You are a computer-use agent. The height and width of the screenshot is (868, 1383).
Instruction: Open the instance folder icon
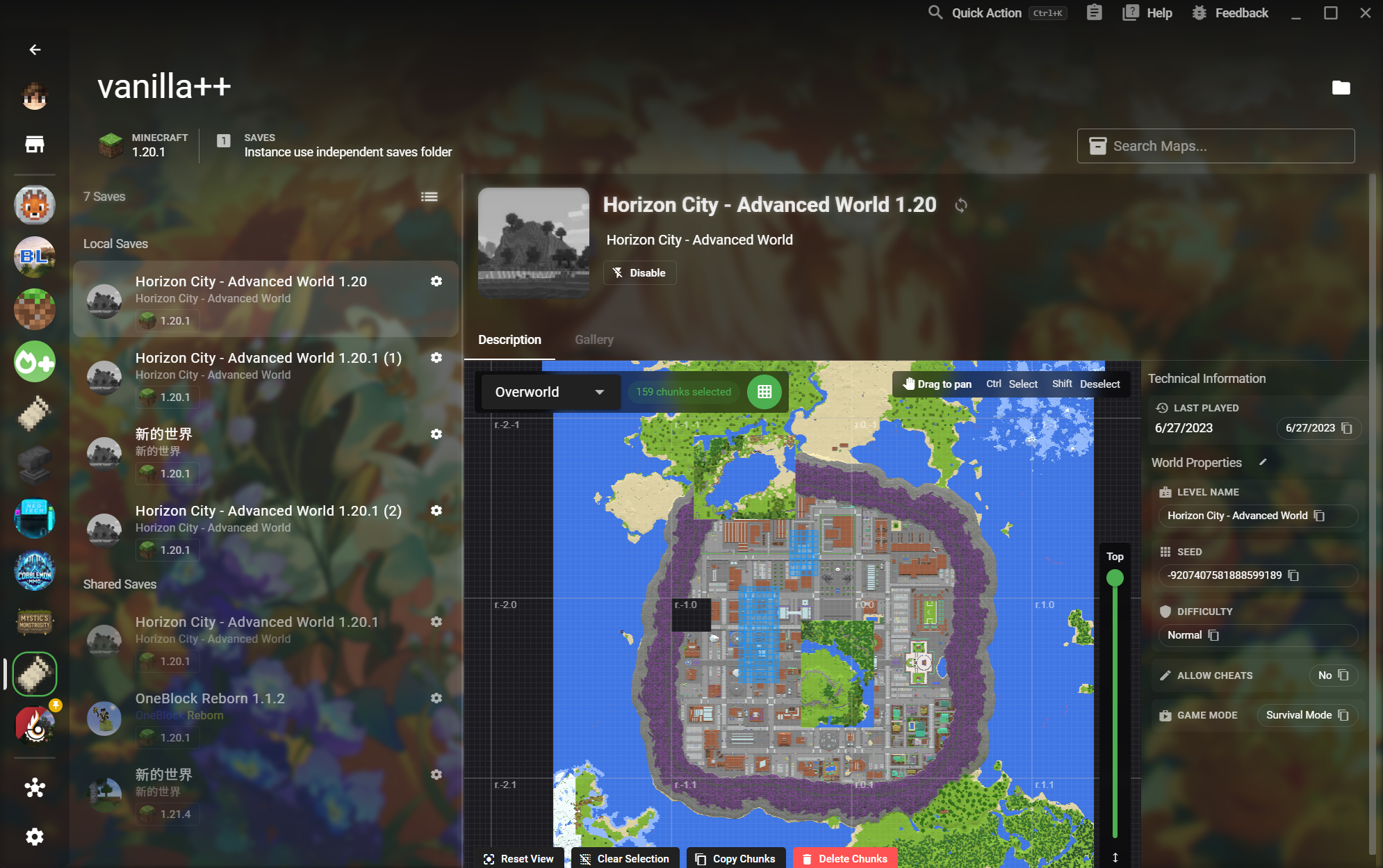point(1341,88)
